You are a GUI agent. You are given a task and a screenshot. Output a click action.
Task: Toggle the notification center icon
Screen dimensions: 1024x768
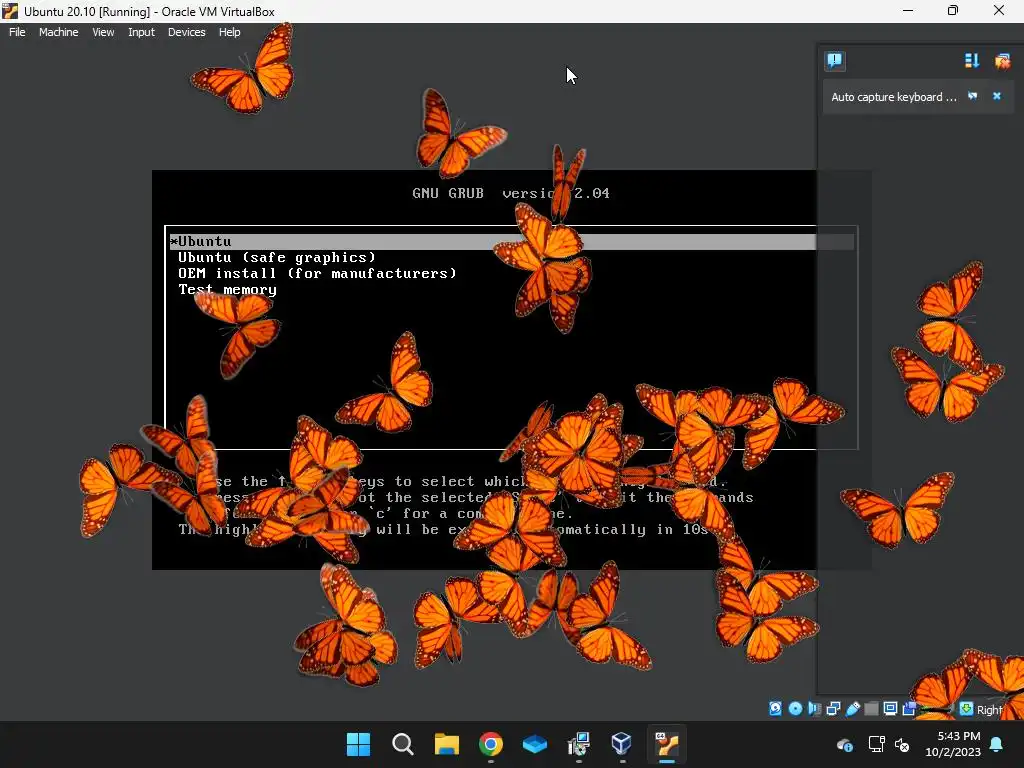(835, 61)
